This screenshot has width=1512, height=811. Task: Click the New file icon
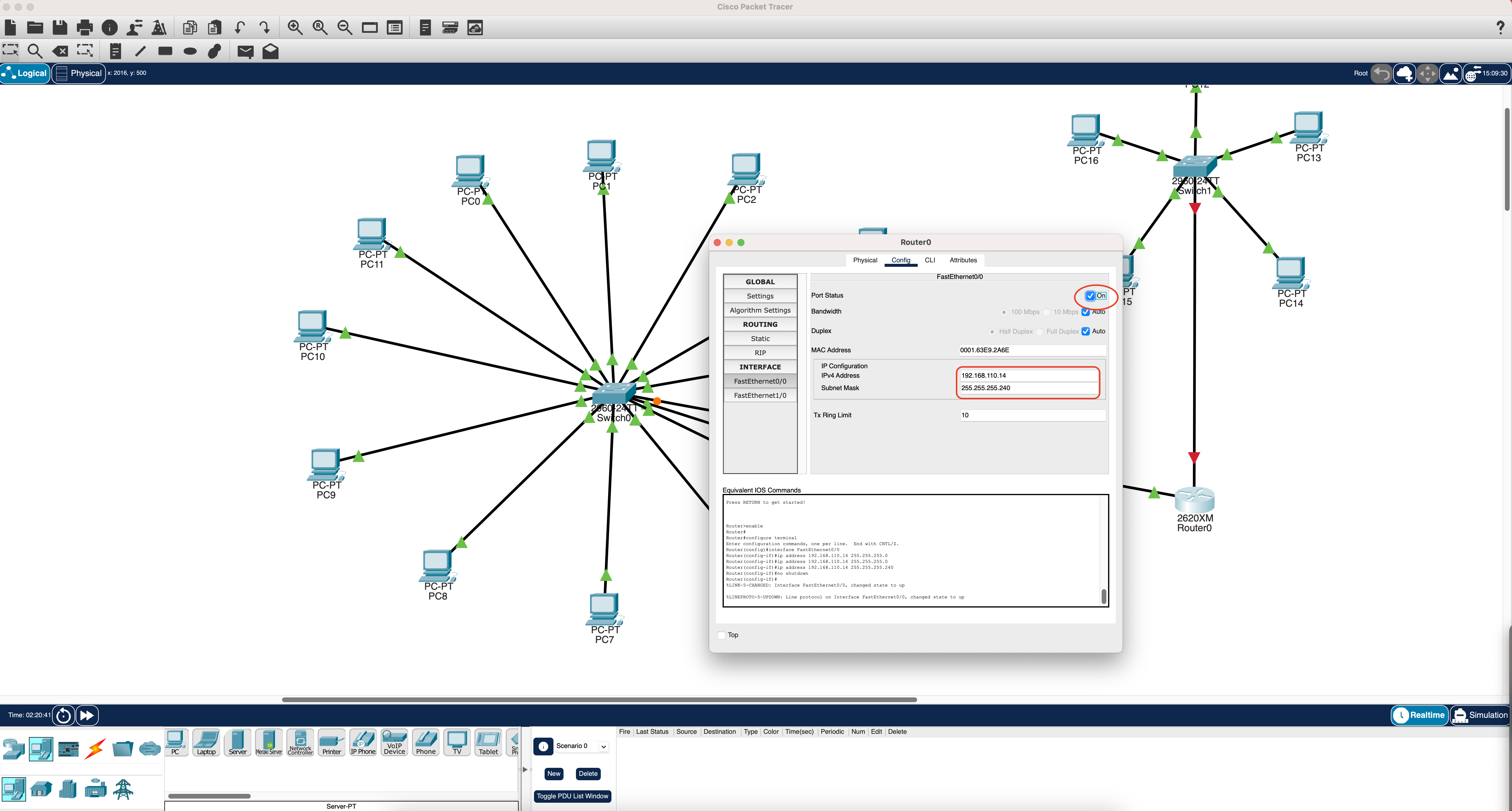(x=10, y=27)
